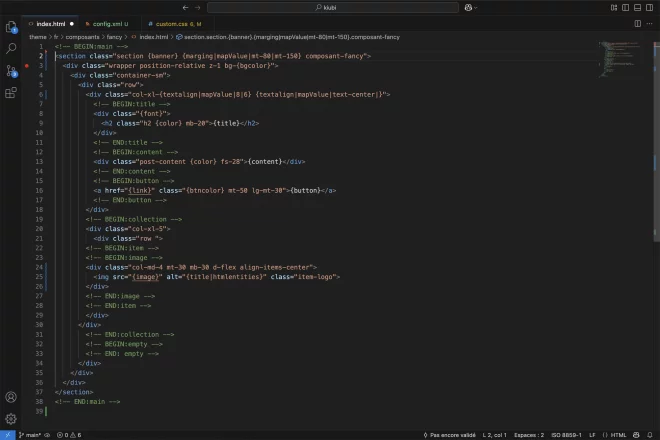
Task: Open the Manage gear icon
Action: click(11, 419)
